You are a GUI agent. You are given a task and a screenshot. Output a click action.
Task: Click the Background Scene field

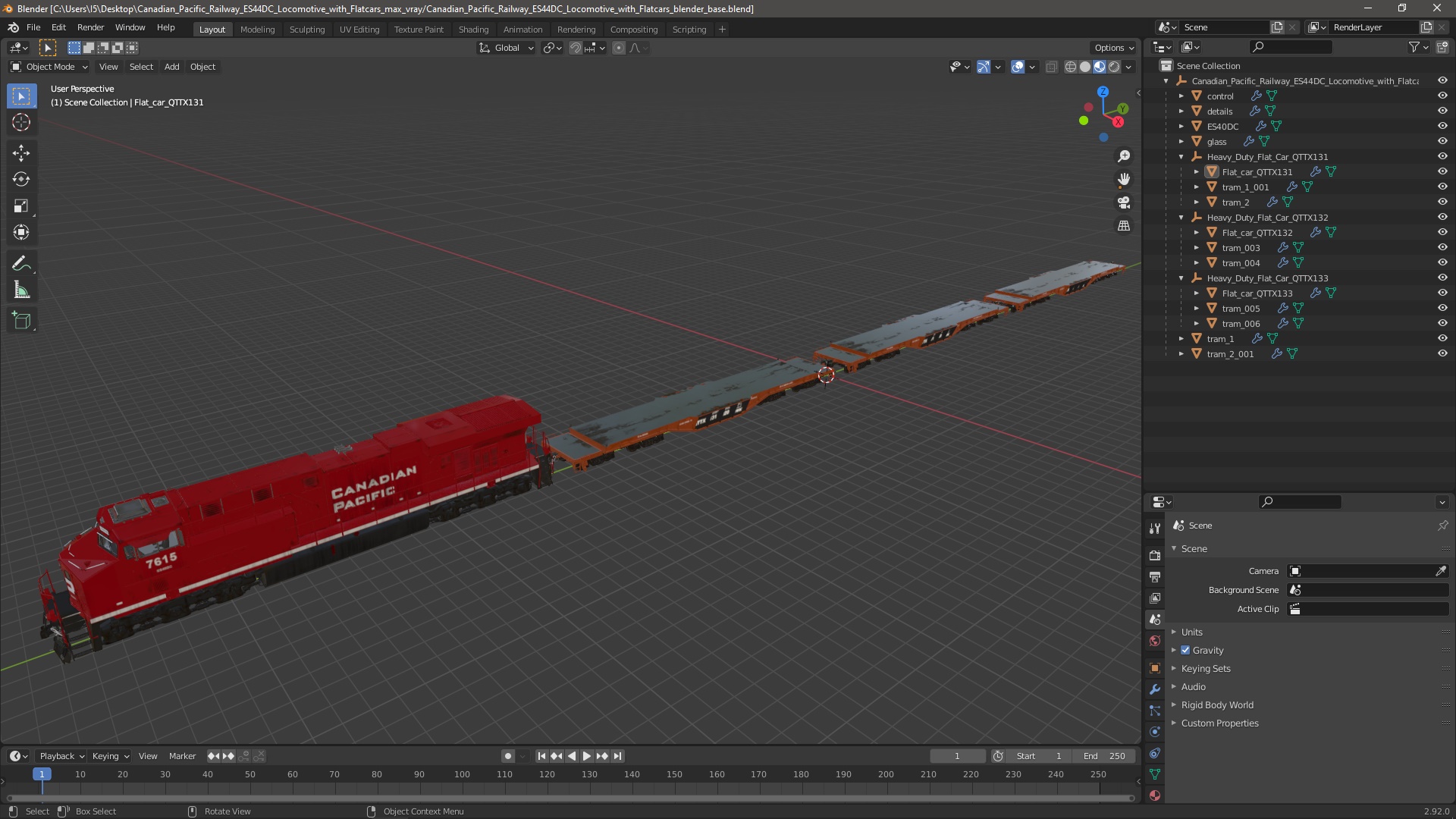pyautogui.click(x=1368, y=590)
